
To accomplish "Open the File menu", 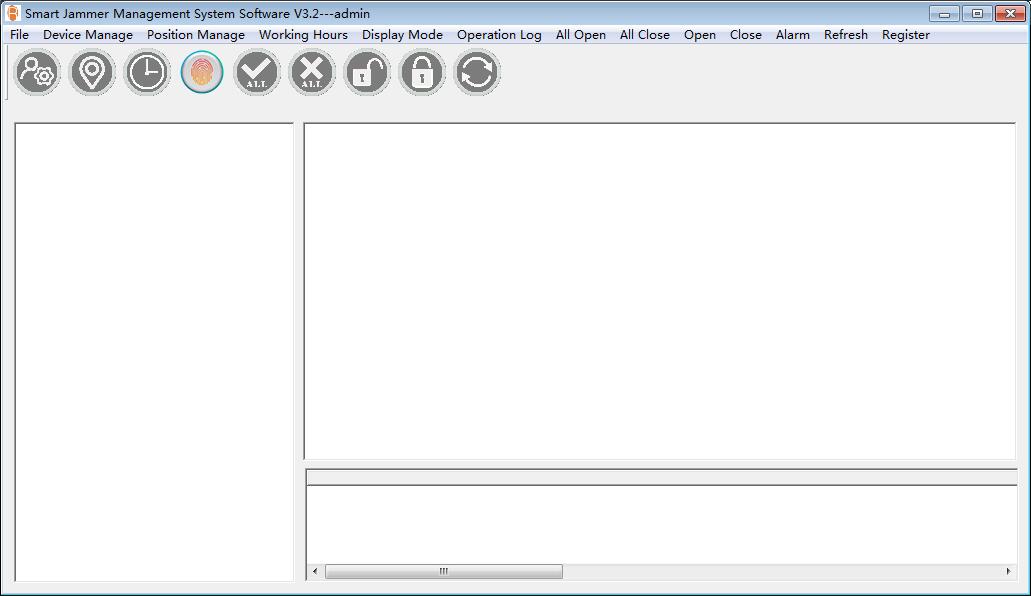I will (x=19, y=35).
